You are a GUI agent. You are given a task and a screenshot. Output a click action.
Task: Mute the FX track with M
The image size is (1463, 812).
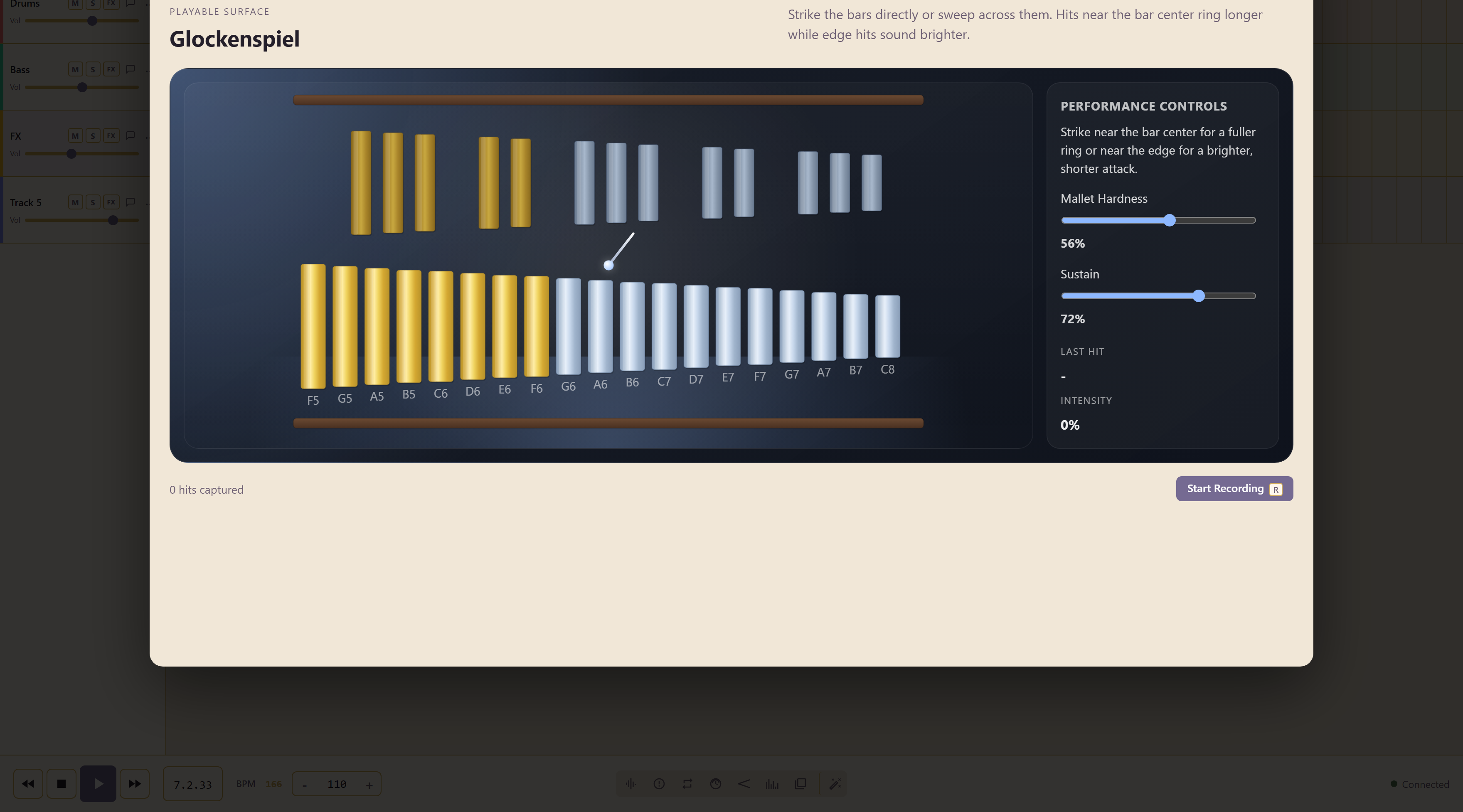[75, 136]
